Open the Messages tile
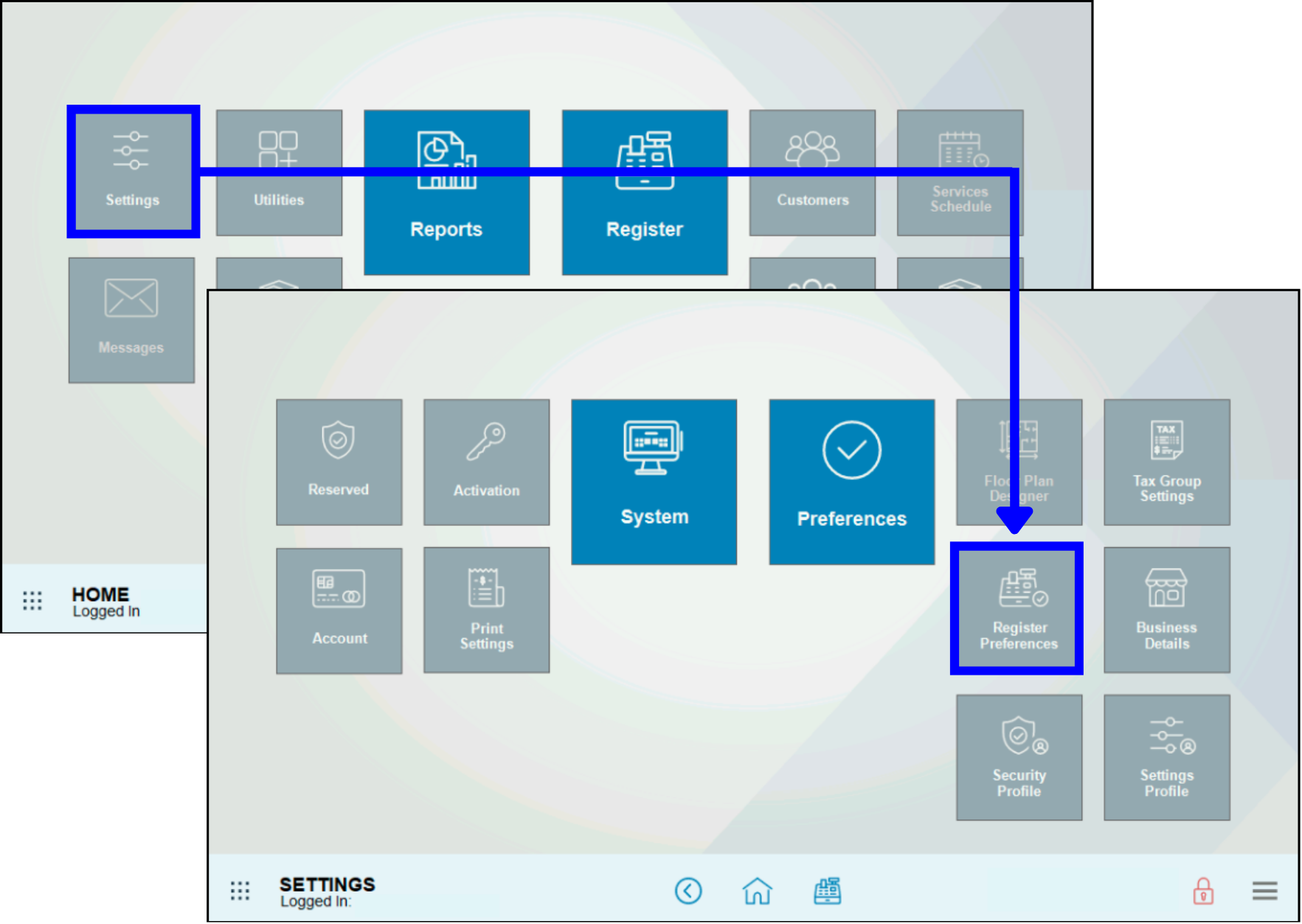This screenshot has height=924, width=1302. (131, 320)
